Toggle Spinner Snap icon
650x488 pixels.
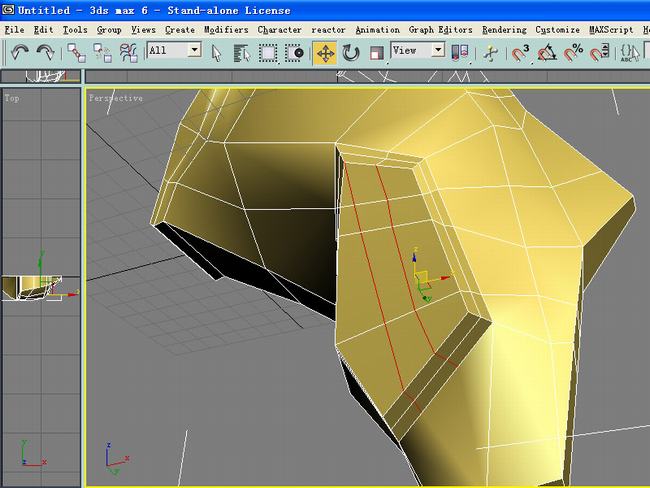(599, 53)
